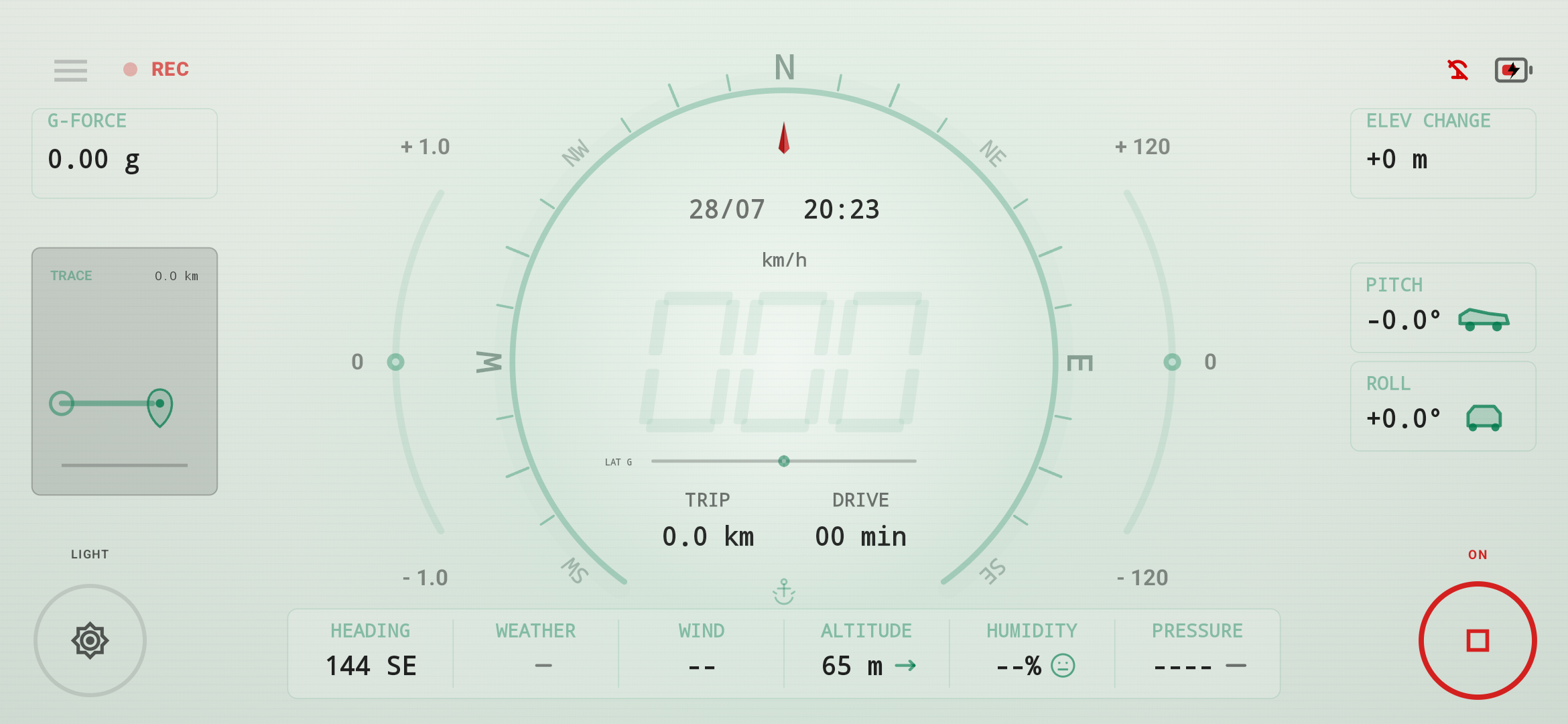Open the hamburger menu
The width and height of the screenshot is (1568, 724).
pyautogui.click(x=70, y=70)
